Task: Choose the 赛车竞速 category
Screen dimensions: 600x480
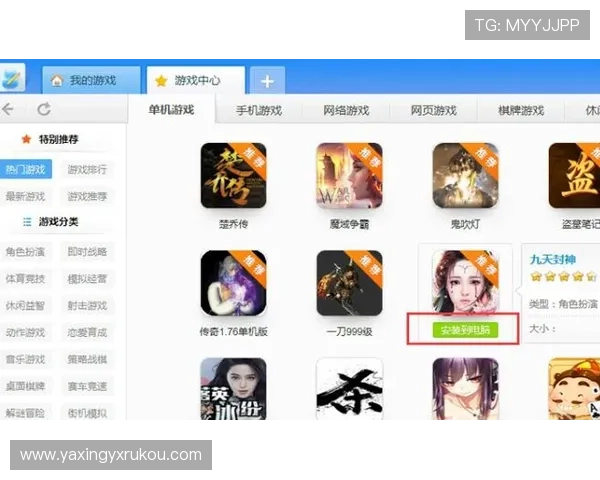Action: pos(87,387)
